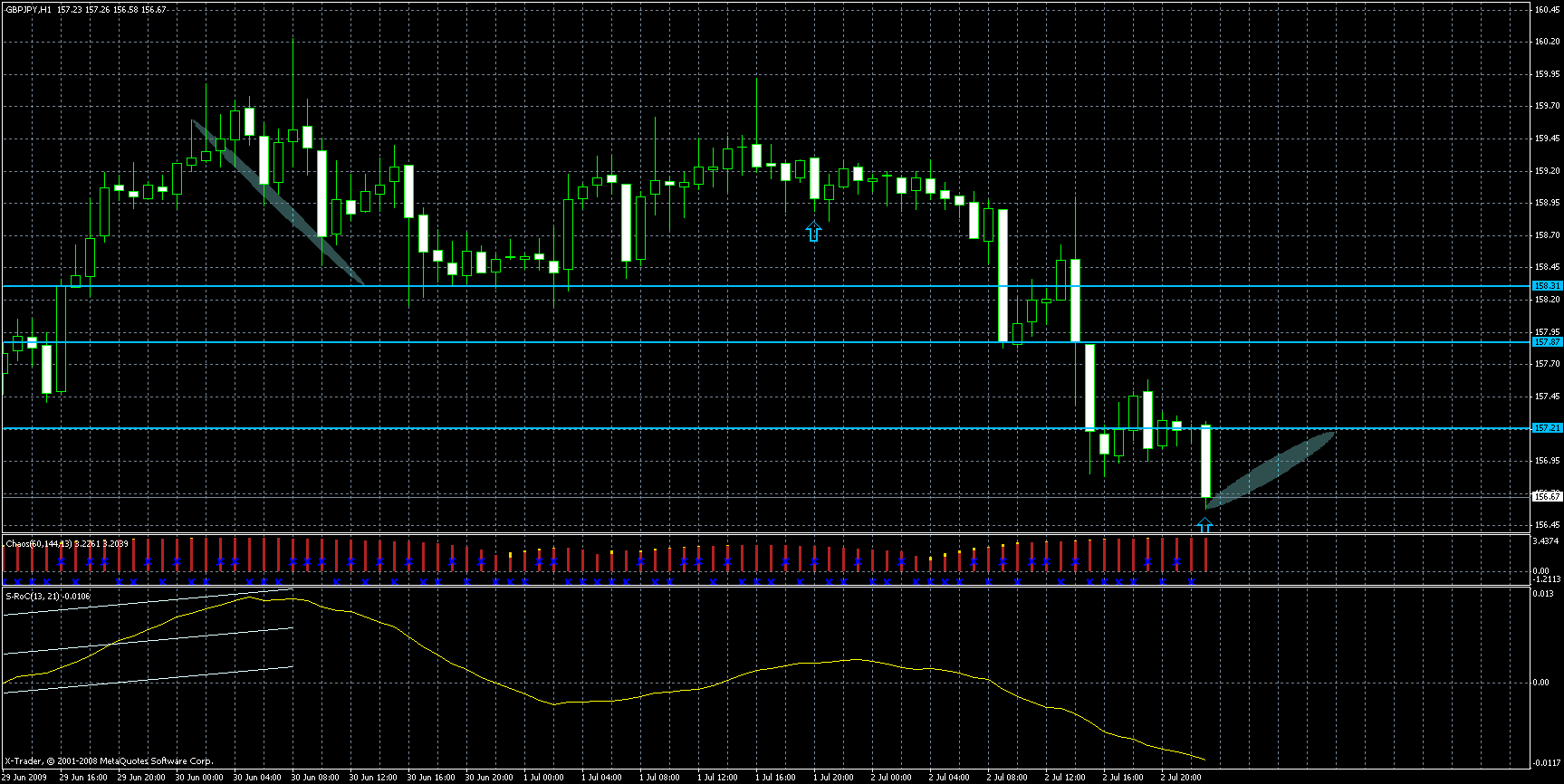Select the blue horizontal line at 157.87
Image resolution: width=1564 pixels, height=784 pixels.
tap(765, 342)
